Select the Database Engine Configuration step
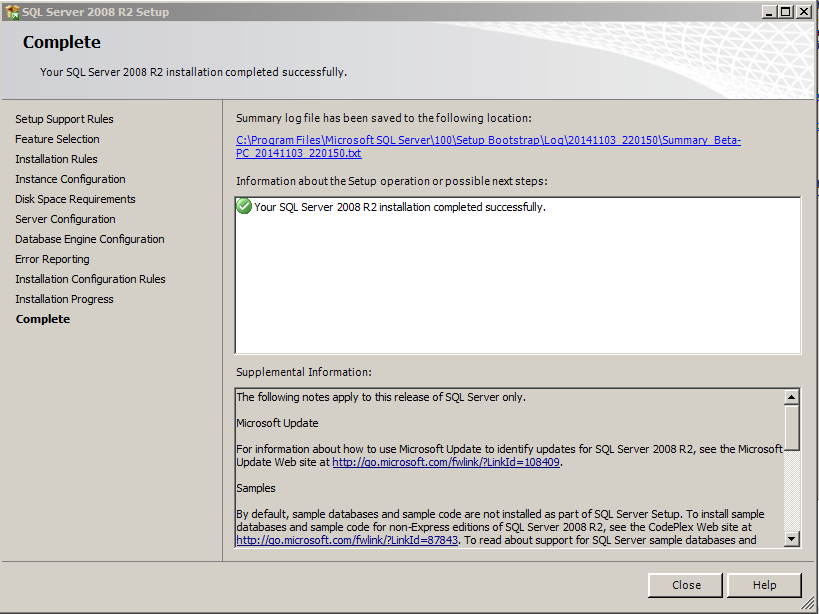 [90, 239]
